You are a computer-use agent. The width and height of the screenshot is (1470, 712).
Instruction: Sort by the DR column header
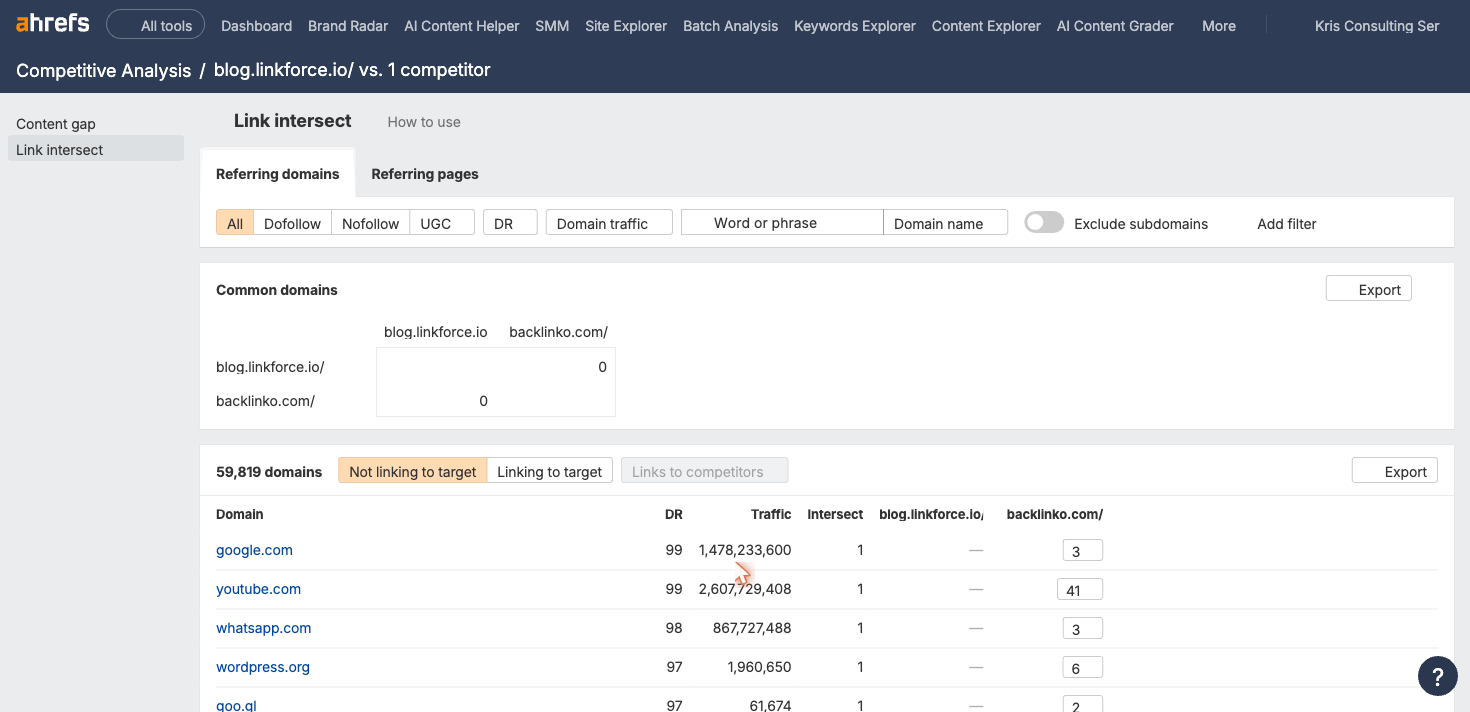pyautogui.click(x=673, y=514)
